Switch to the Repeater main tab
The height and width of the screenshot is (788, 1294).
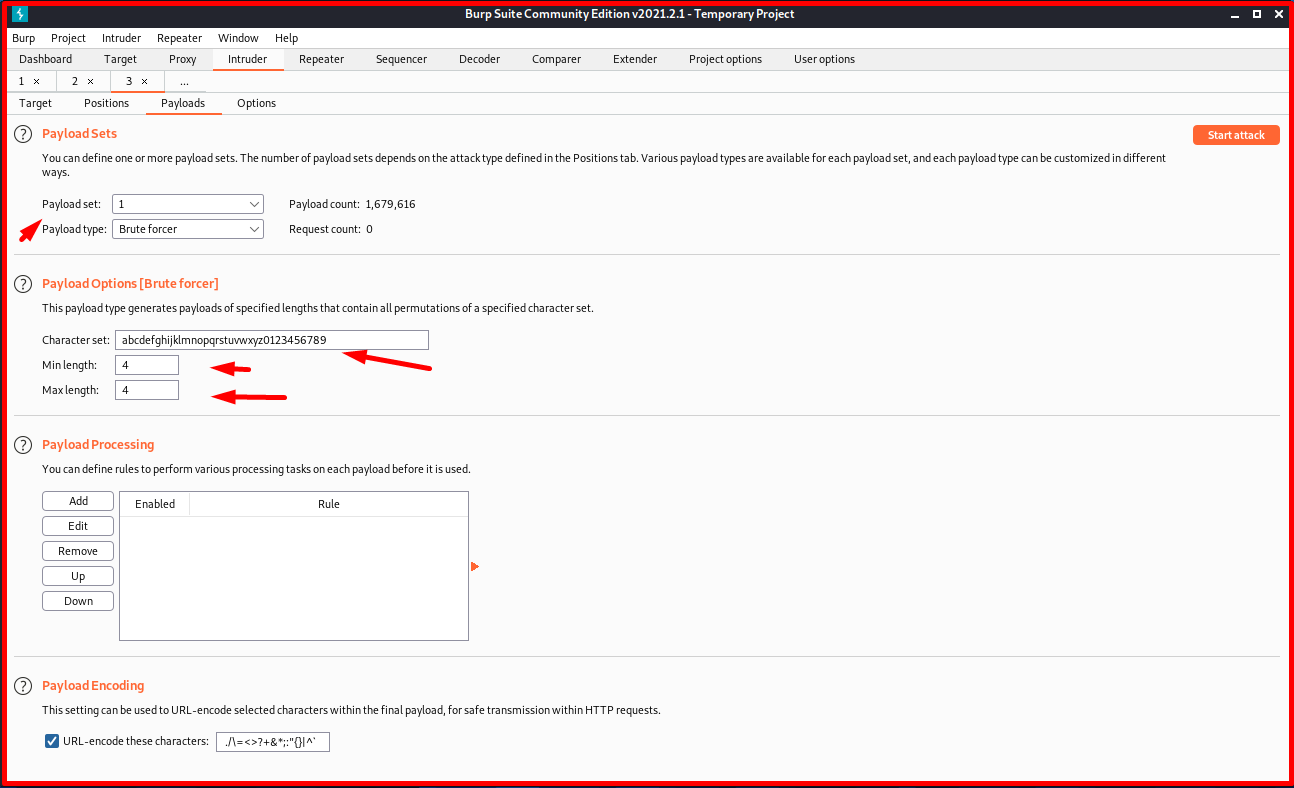tap(322, 59)
